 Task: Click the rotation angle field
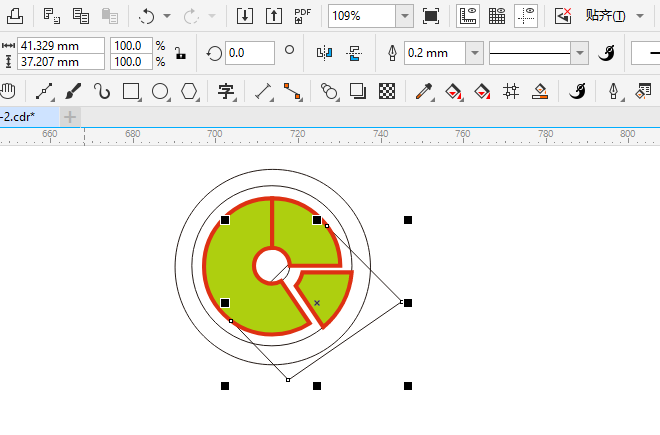coord(250,53)
